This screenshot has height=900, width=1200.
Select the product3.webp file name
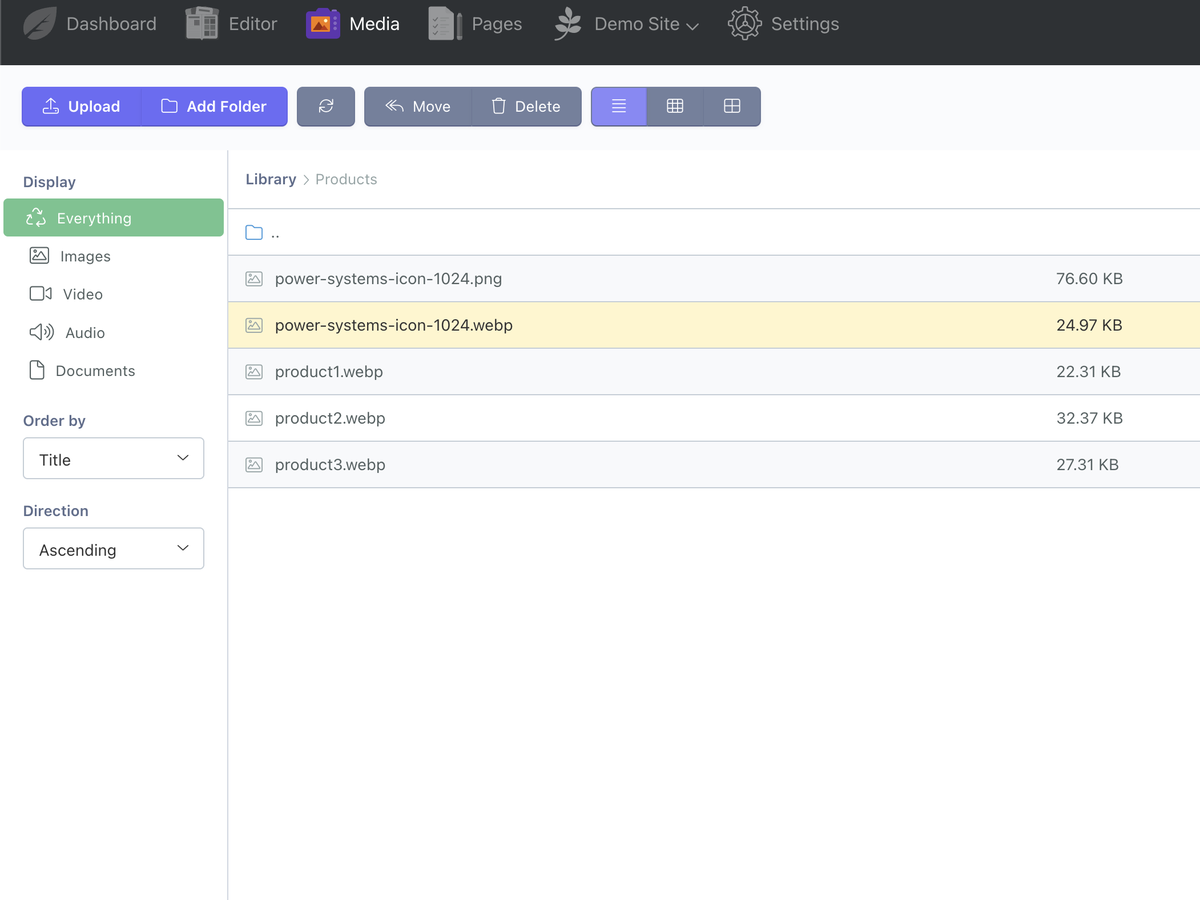[x=330, y=465]
